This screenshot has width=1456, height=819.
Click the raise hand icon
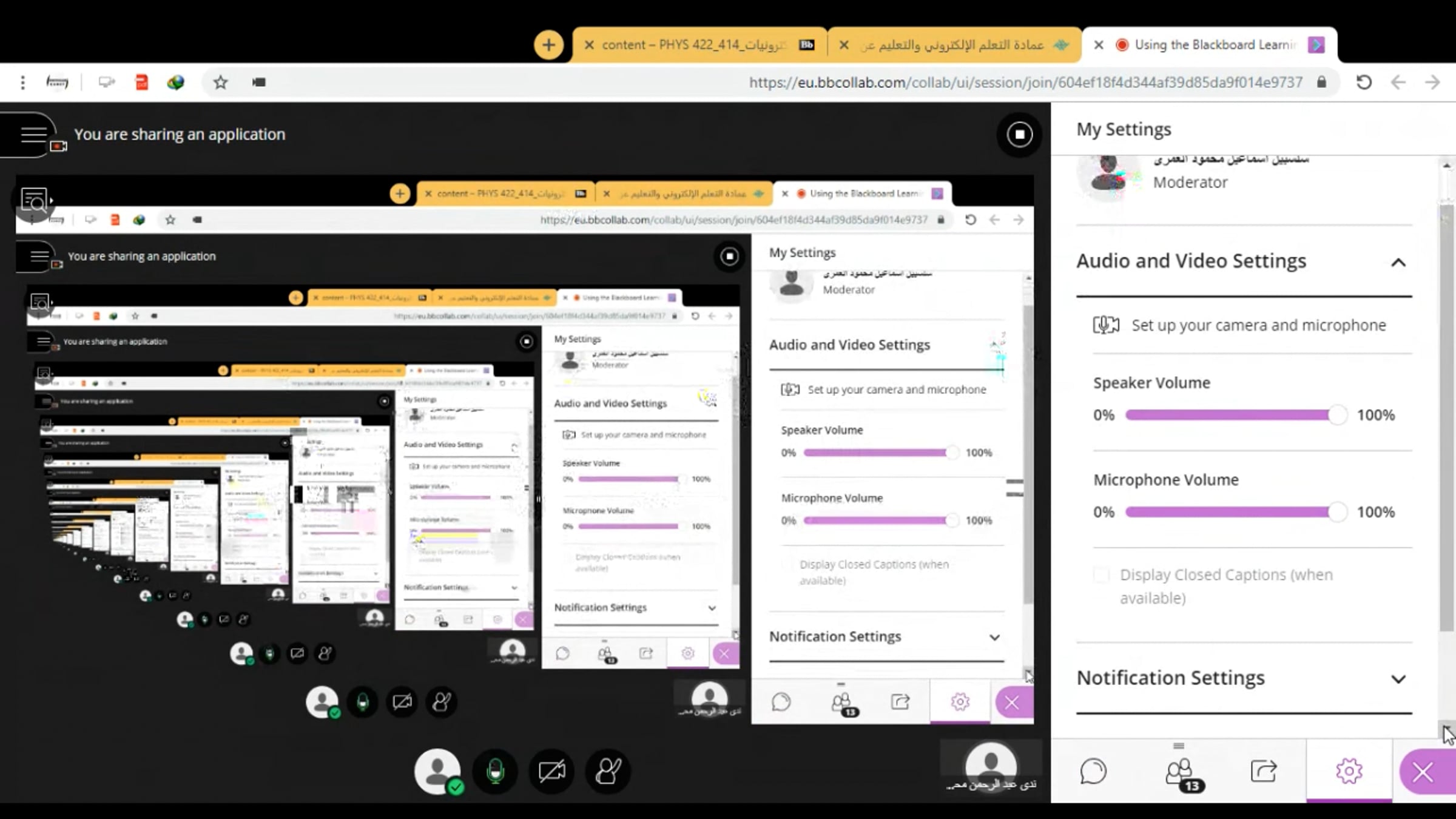click(x=608, y=772)
